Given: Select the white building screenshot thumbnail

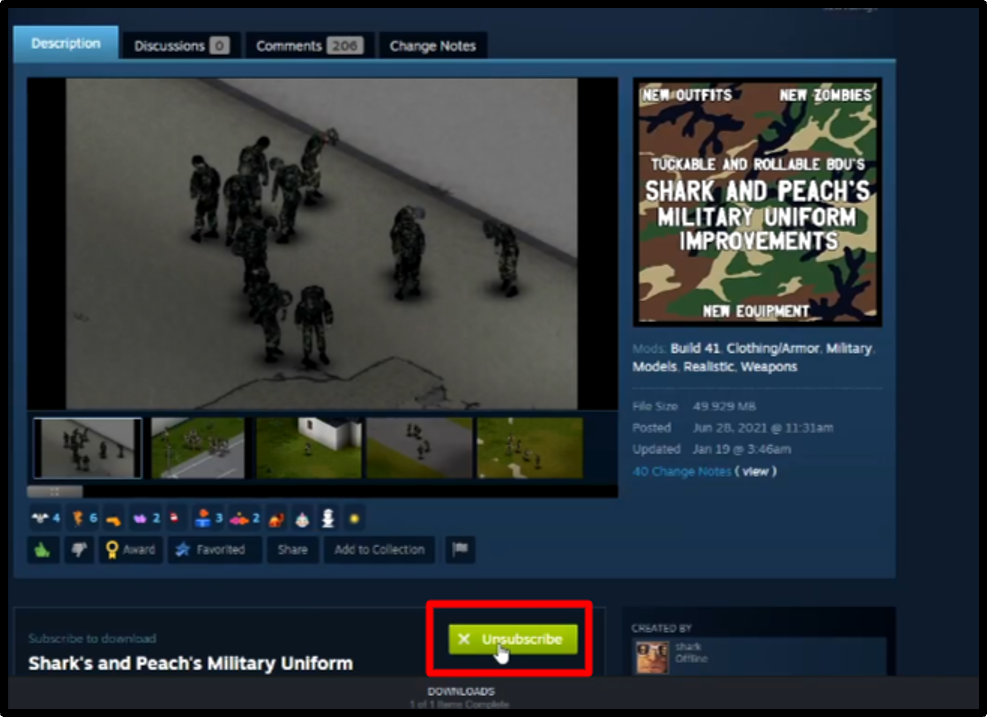Looking at the screenshot, I should (307, 448).
